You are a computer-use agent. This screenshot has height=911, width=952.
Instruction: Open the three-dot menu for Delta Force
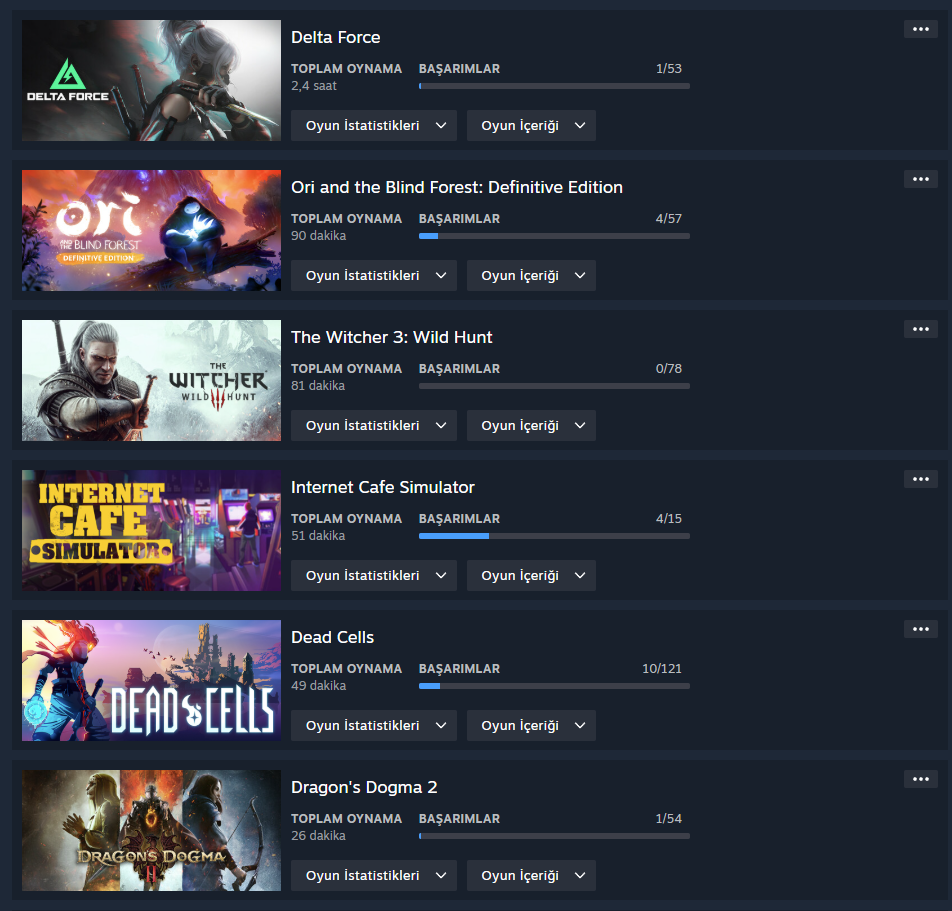pos(920,29)
